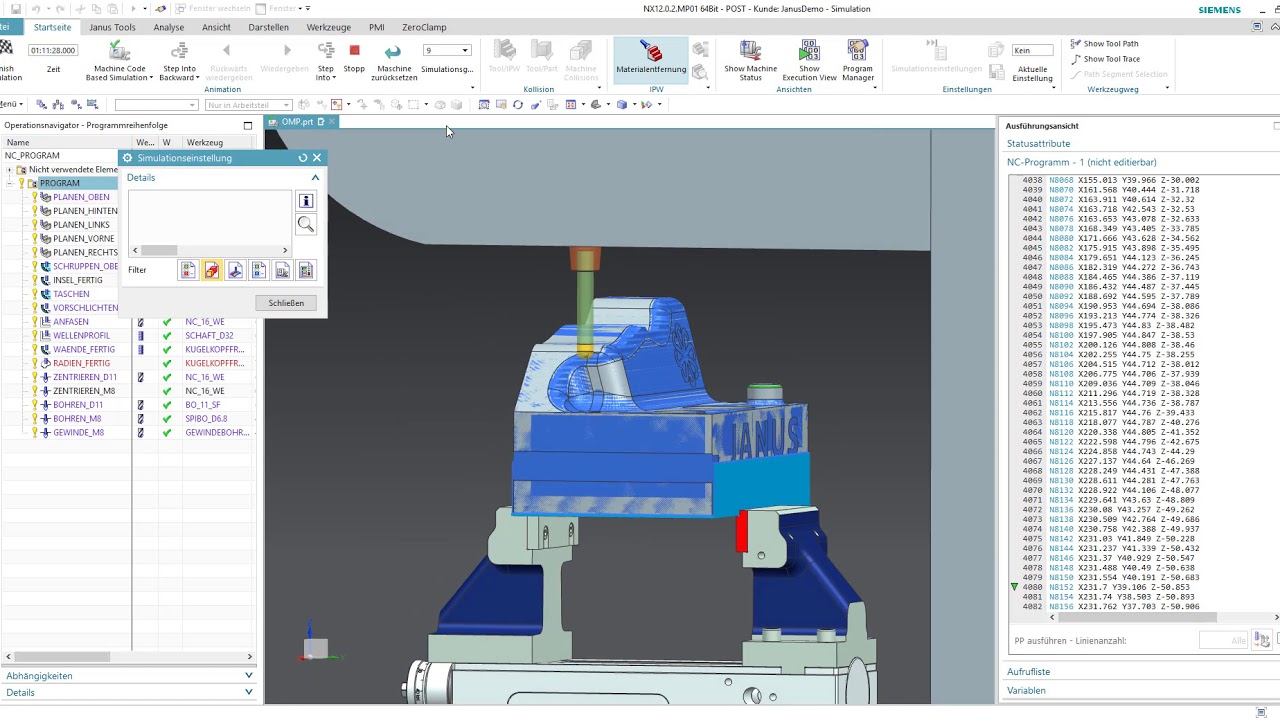Click Maschine zurücksetzen

[x=393, y=60]
